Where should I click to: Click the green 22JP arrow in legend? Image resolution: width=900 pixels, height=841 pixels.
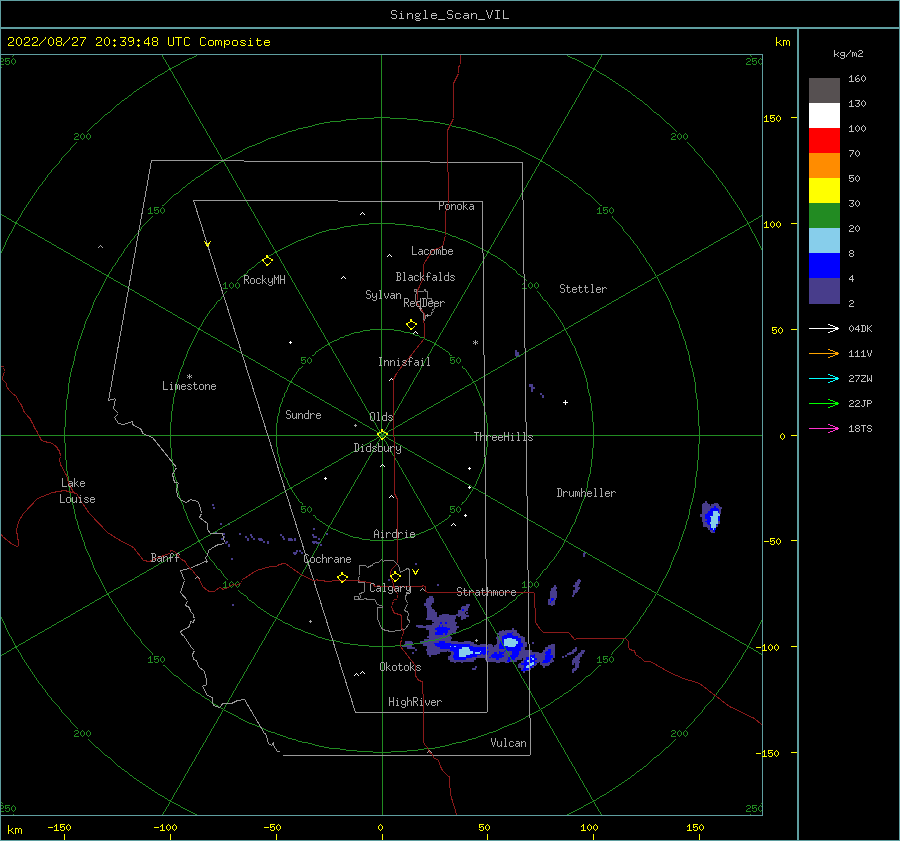pos(824,404)
